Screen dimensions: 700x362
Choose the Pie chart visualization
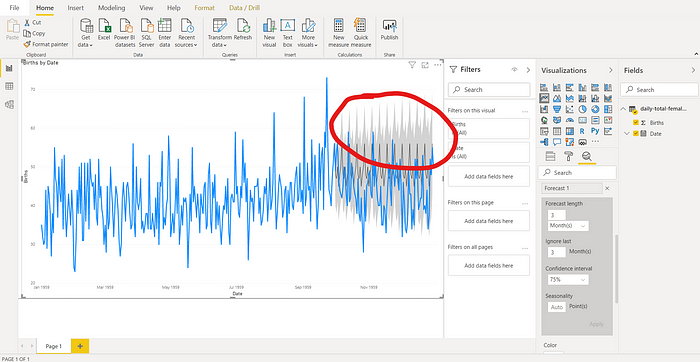pos(582,109)
